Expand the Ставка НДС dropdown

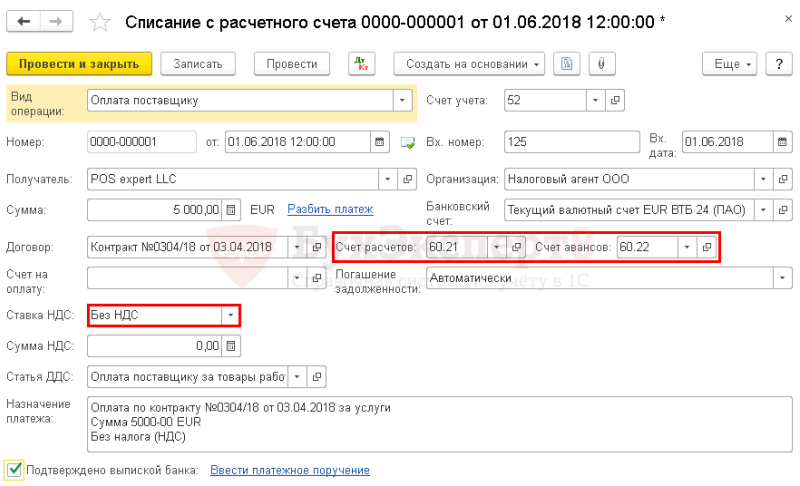tap(231, 315)
